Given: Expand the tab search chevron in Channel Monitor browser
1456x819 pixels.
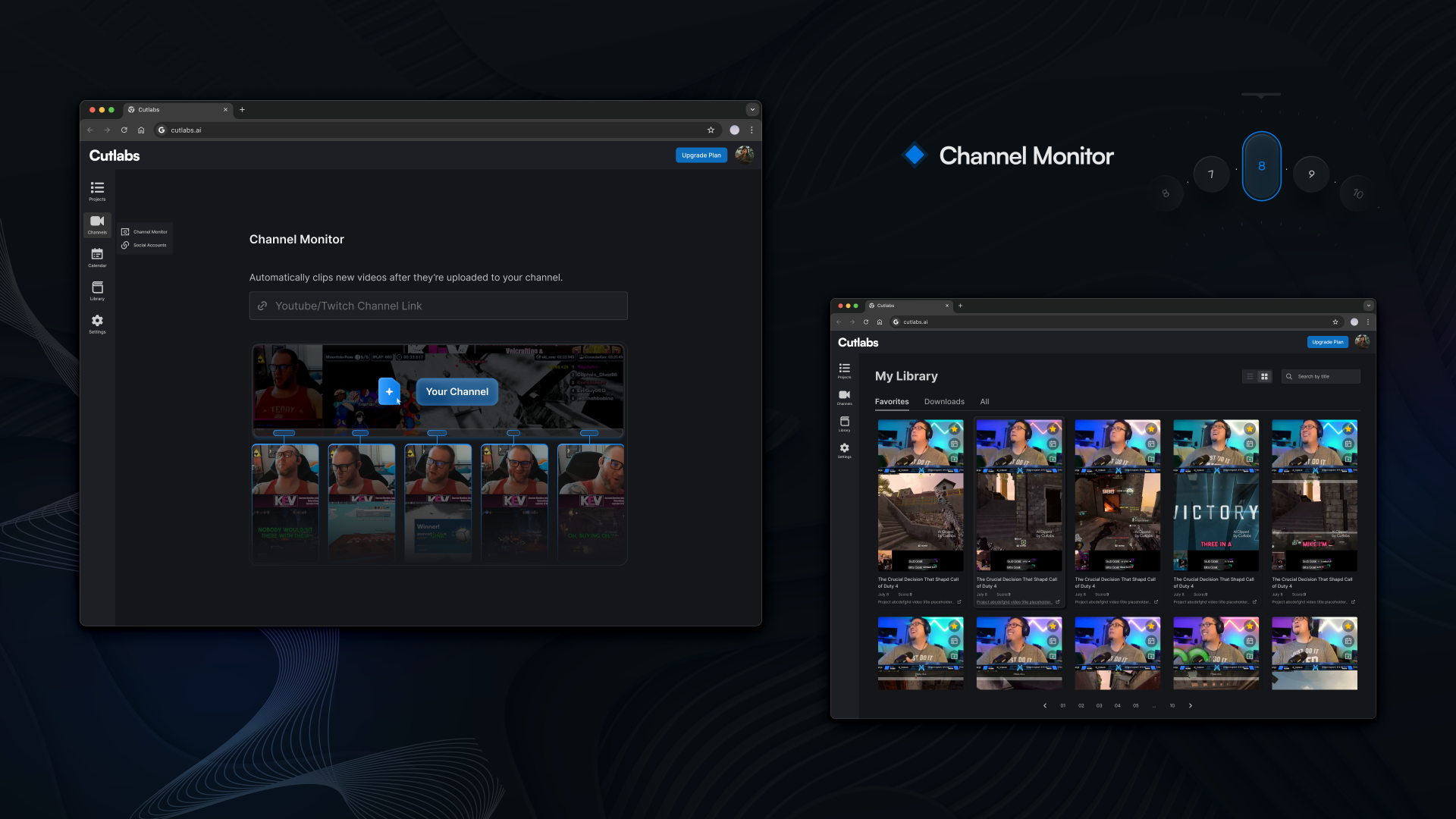Looking at the screenshot, I should coord(752,110).
